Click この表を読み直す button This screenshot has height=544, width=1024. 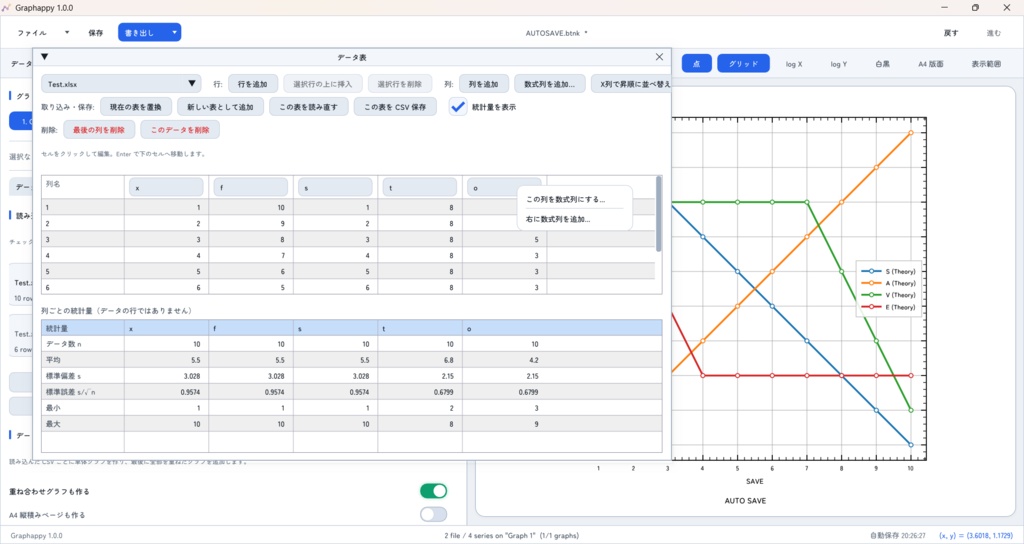308,106
